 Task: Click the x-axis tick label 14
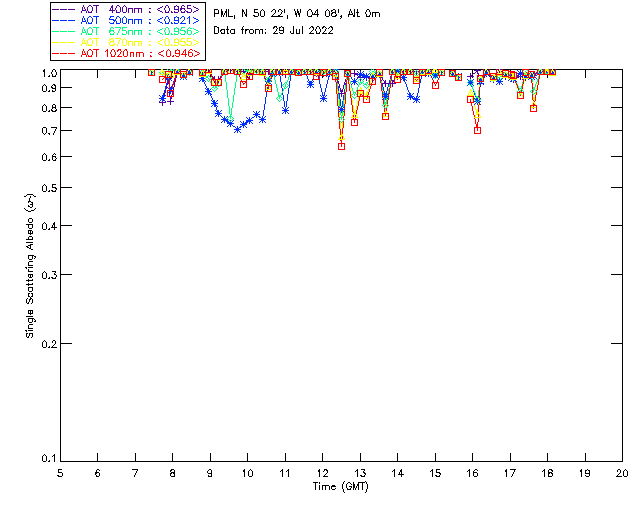[398, 473]
